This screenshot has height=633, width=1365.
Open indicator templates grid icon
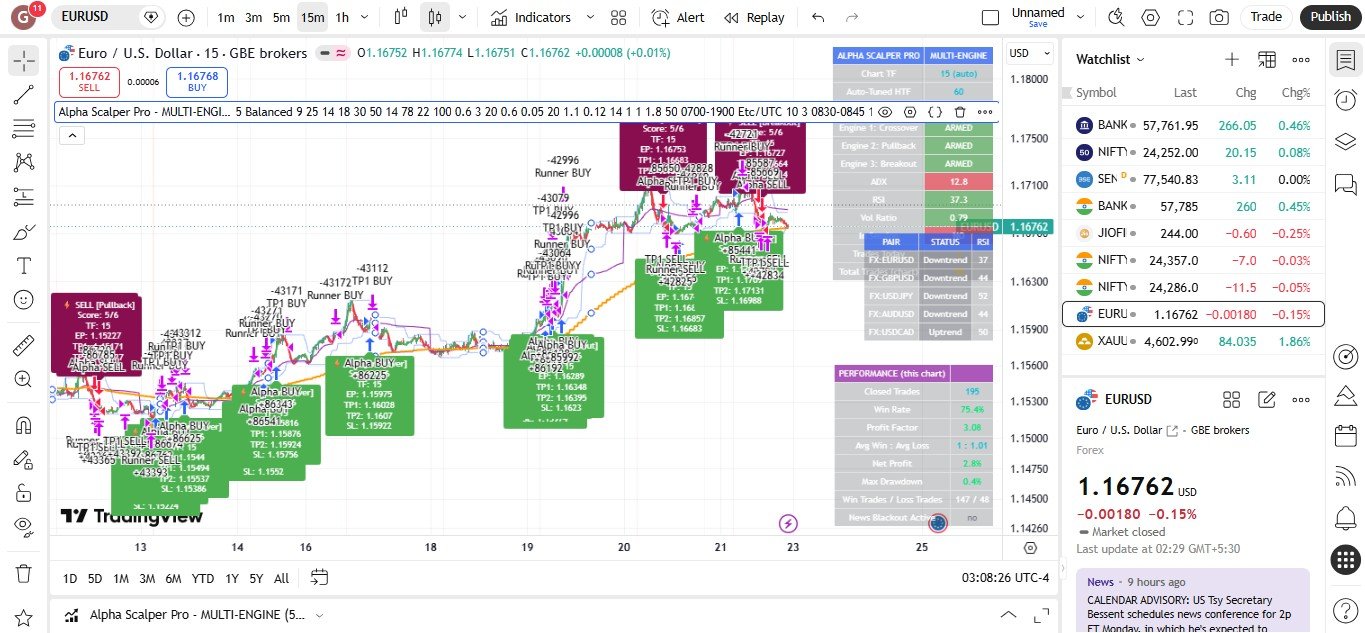tap(619, 17)
